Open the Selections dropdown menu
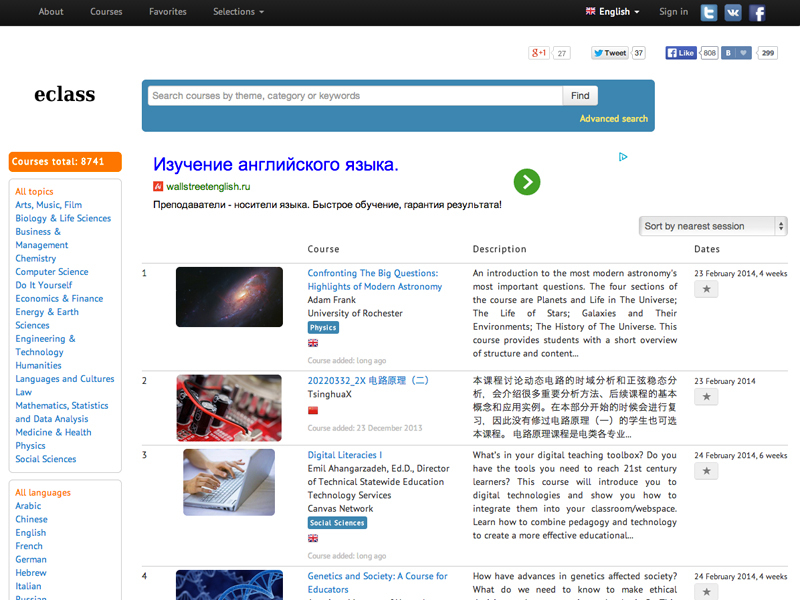Screen dimensions: 800x600 pos(238,12)
